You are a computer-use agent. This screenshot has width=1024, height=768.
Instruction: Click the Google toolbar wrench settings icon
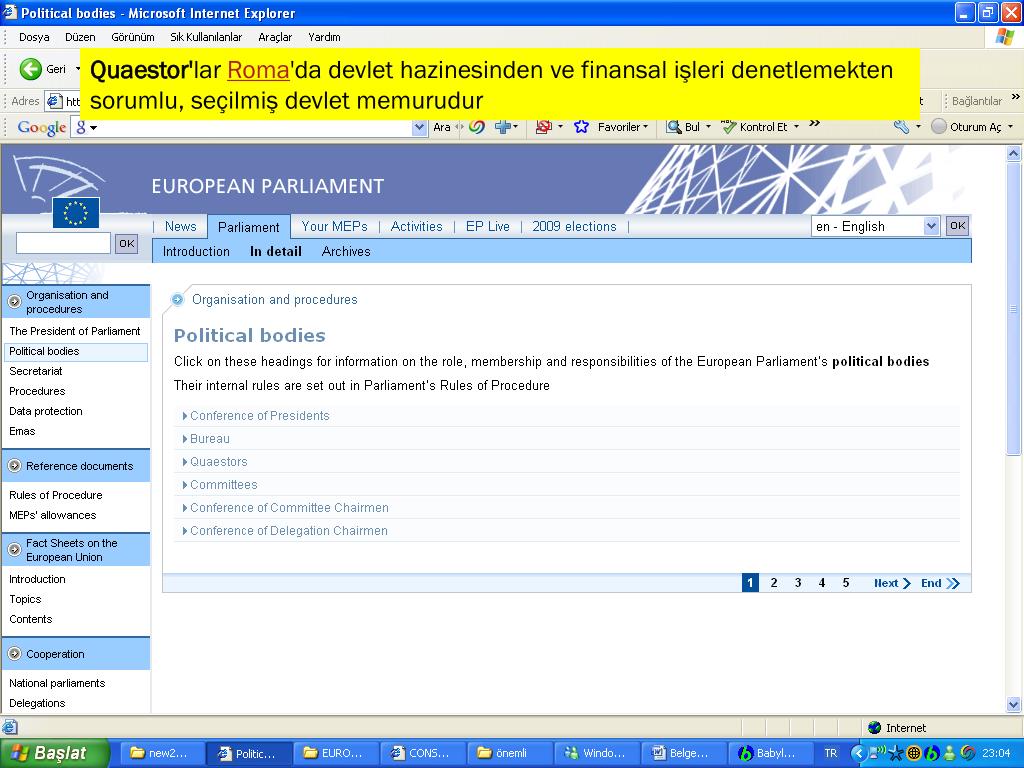901,127
